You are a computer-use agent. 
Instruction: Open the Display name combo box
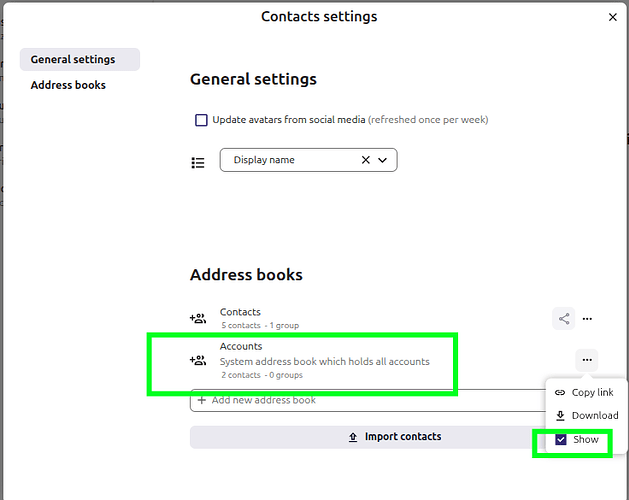click(290, 160)
